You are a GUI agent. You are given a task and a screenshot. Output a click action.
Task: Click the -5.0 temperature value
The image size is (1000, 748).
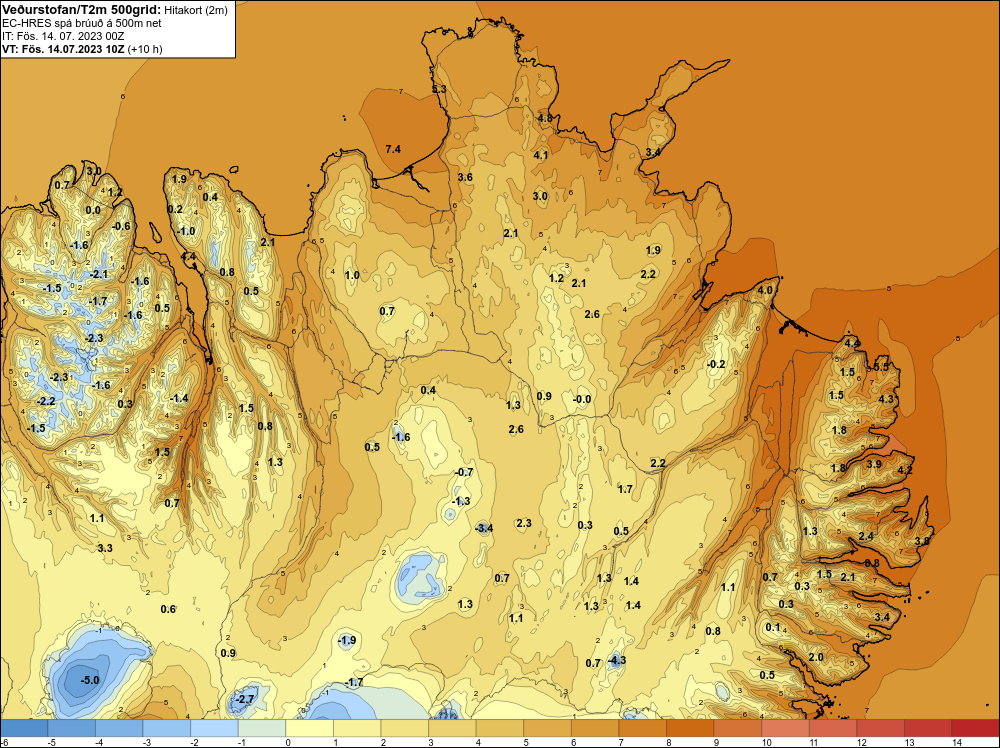90,680
